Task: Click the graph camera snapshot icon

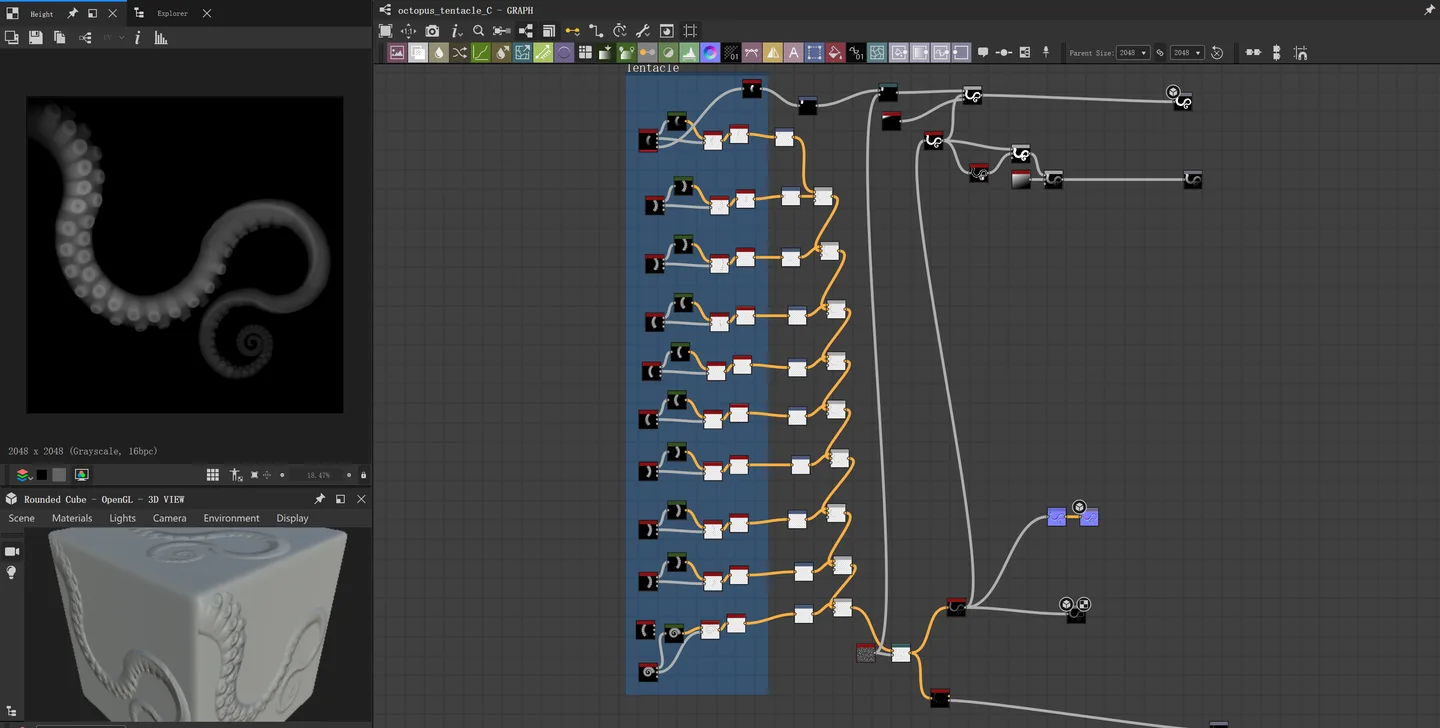Action: click(432, 31)
